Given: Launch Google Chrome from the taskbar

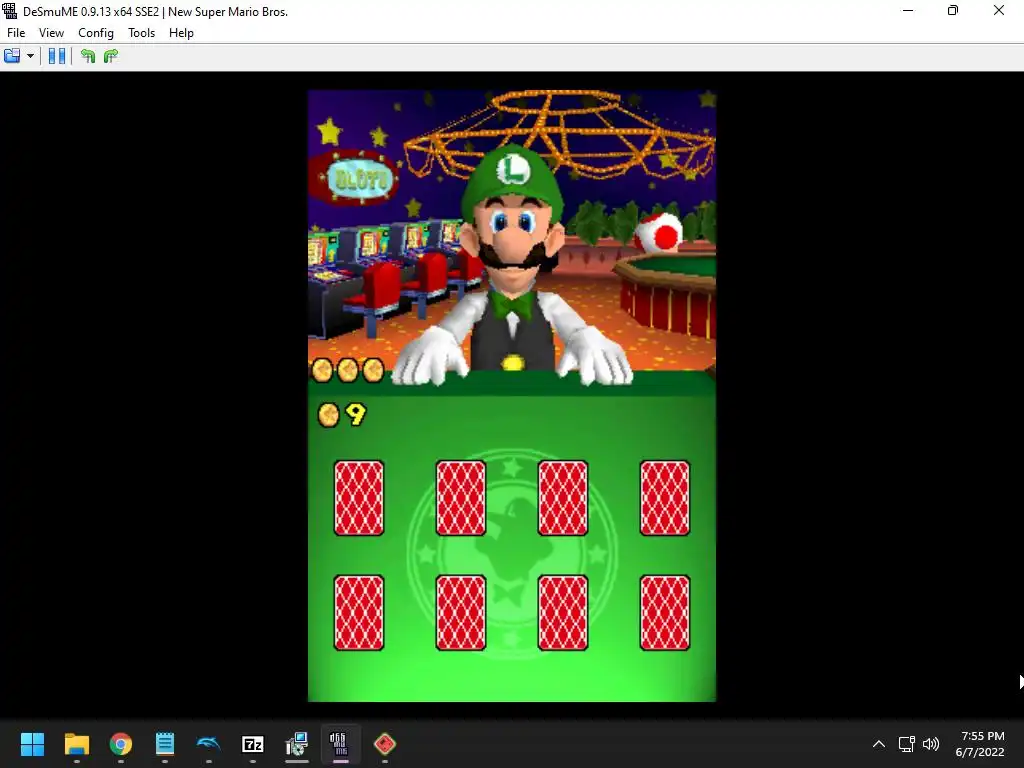Looking at the screenshot, I should pyautogui.click(x=121, y=744).
